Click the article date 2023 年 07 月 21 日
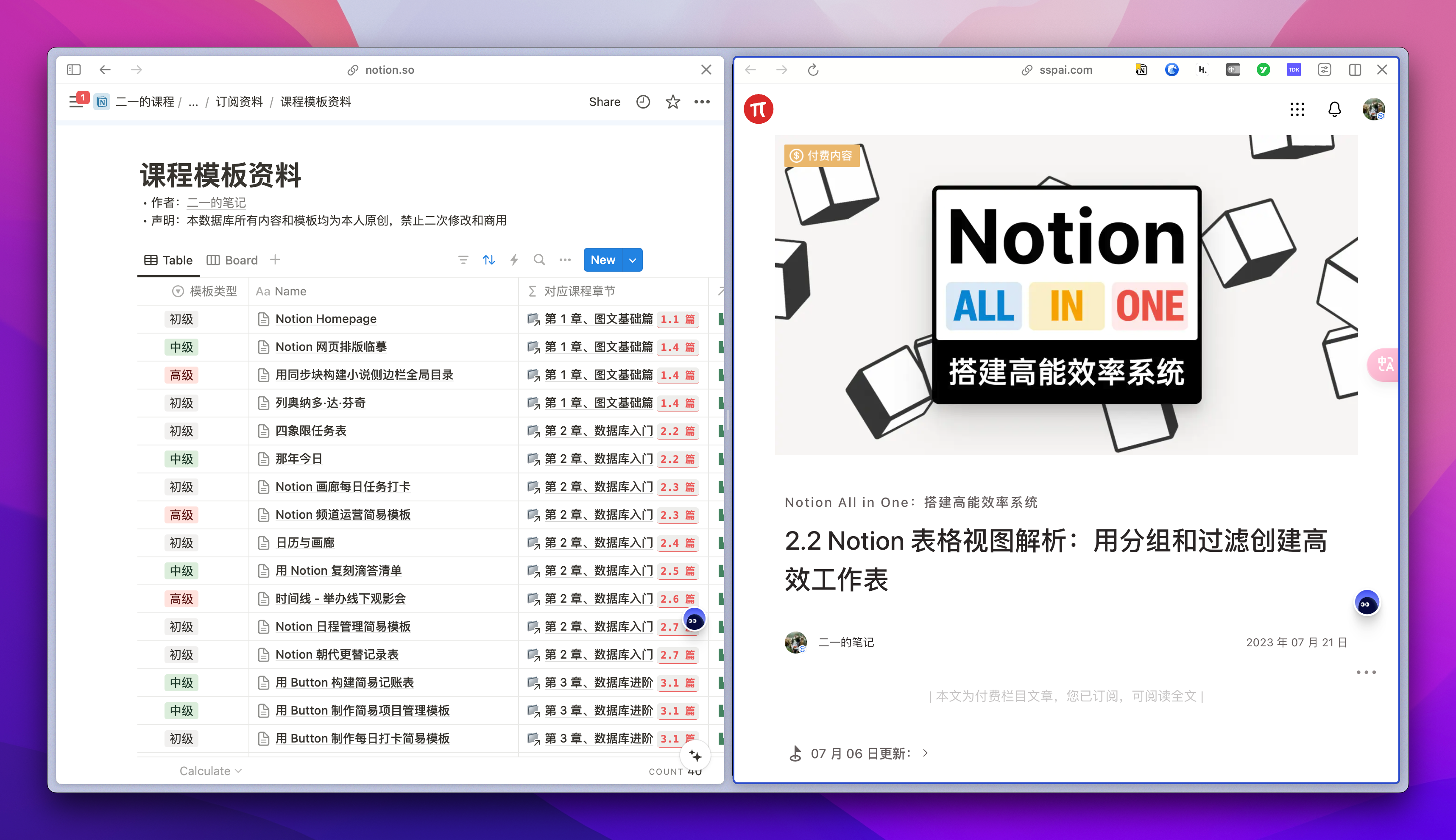 pos(1296,642)
